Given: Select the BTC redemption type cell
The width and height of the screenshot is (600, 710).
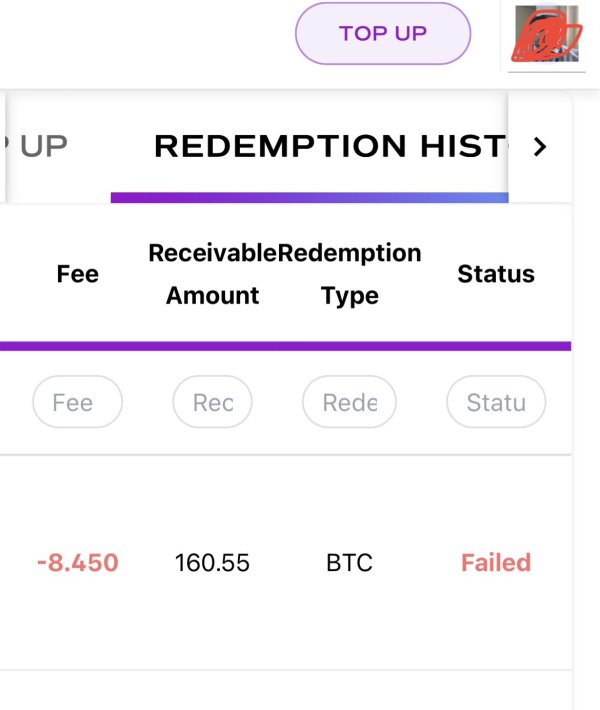Looking at the screenshot, I should click(x=349, y=563).
